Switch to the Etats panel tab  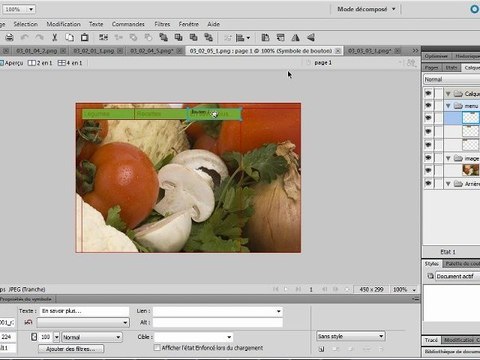tap(451, 68)
